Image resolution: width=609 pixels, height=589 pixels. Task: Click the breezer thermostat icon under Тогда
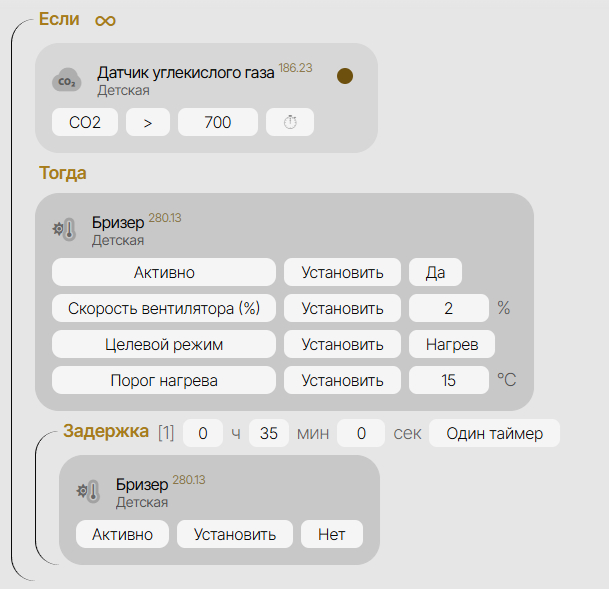[x=63, y=229]
